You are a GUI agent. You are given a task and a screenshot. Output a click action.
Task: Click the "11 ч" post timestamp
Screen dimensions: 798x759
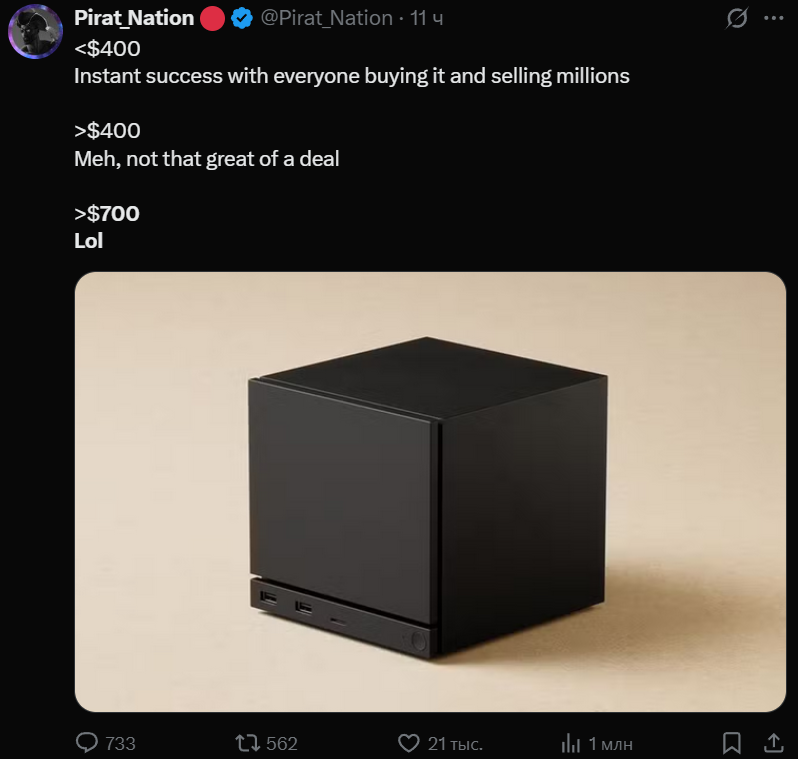click(427, 18)
